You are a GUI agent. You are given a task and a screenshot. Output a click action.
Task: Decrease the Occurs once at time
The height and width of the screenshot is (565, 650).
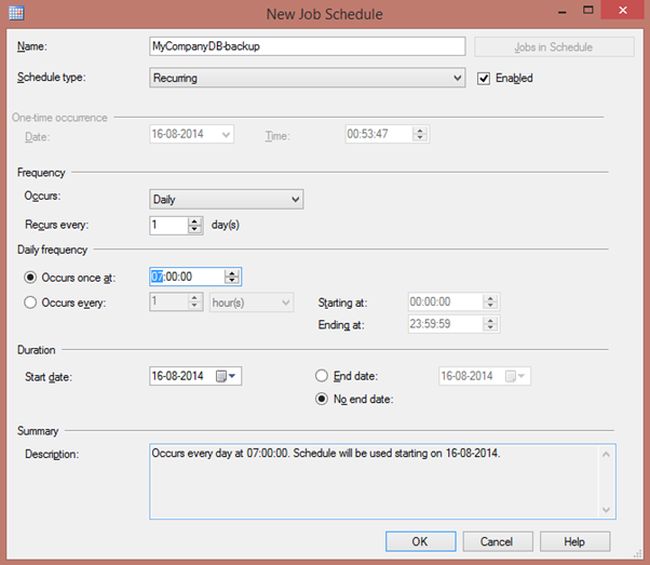pyautogui.click(x=232, y=281)
